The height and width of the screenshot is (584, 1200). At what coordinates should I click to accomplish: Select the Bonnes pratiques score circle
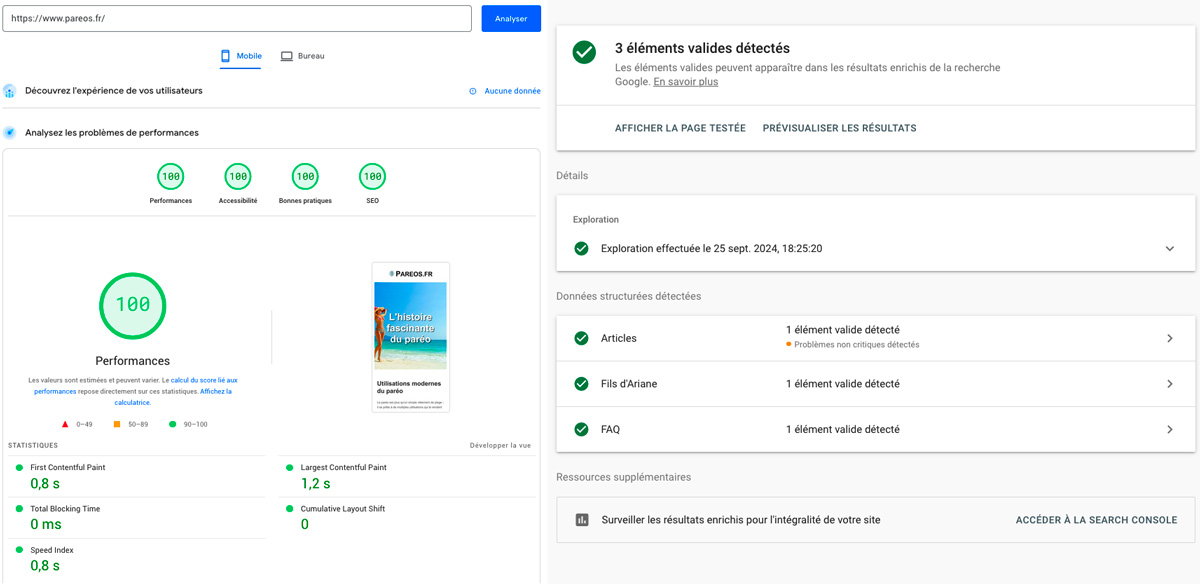(x=304, y=175)
